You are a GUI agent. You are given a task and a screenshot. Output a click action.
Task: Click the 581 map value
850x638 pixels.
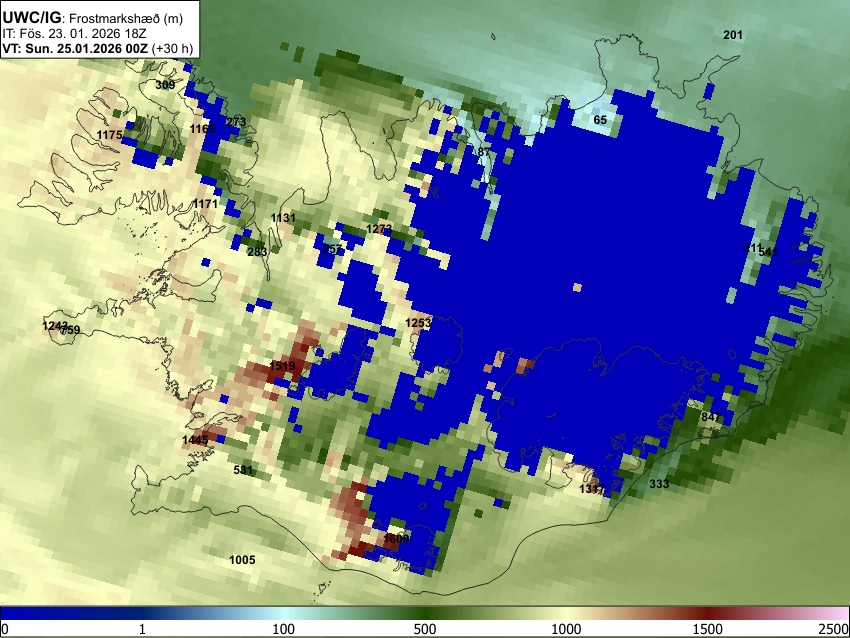(243, 469)
